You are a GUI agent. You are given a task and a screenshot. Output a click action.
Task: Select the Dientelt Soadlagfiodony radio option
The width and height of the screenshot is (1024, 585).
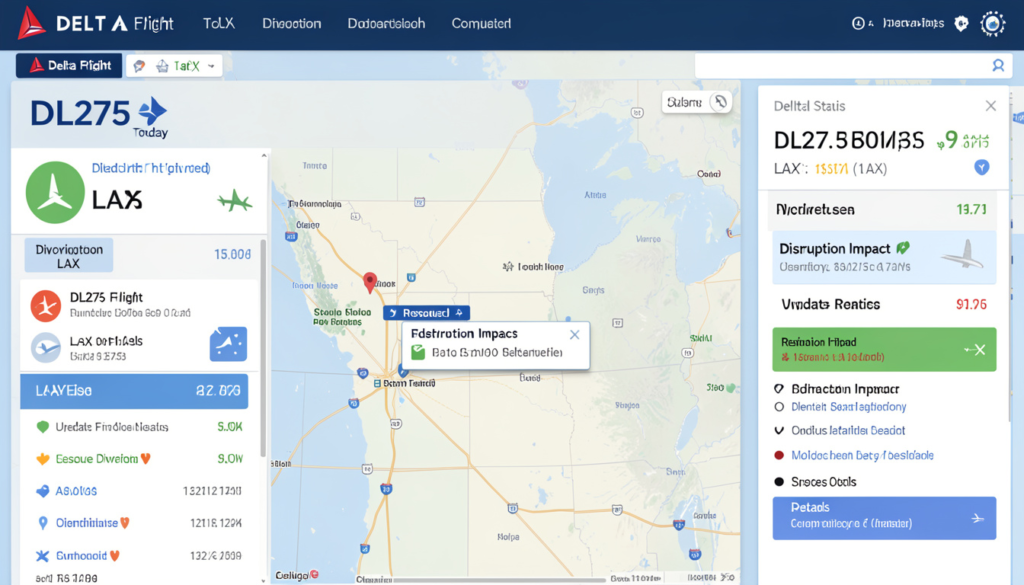[778, 407]
